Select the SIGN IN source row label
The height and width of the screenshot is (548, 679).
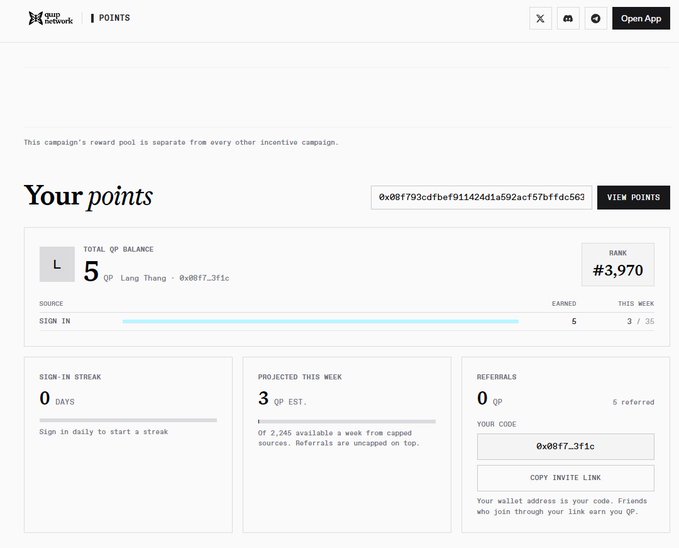click(55, 321)
